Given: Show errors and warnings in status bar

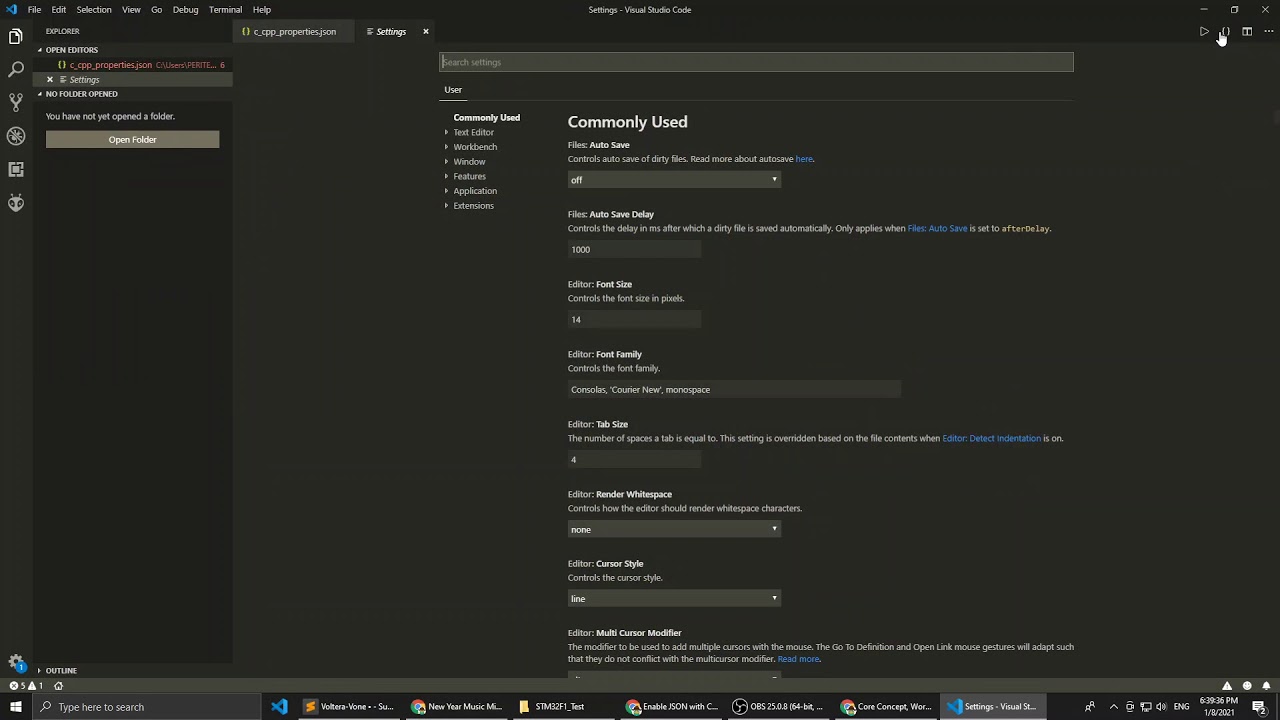Looking at the screenshot, I should (26, 686).
